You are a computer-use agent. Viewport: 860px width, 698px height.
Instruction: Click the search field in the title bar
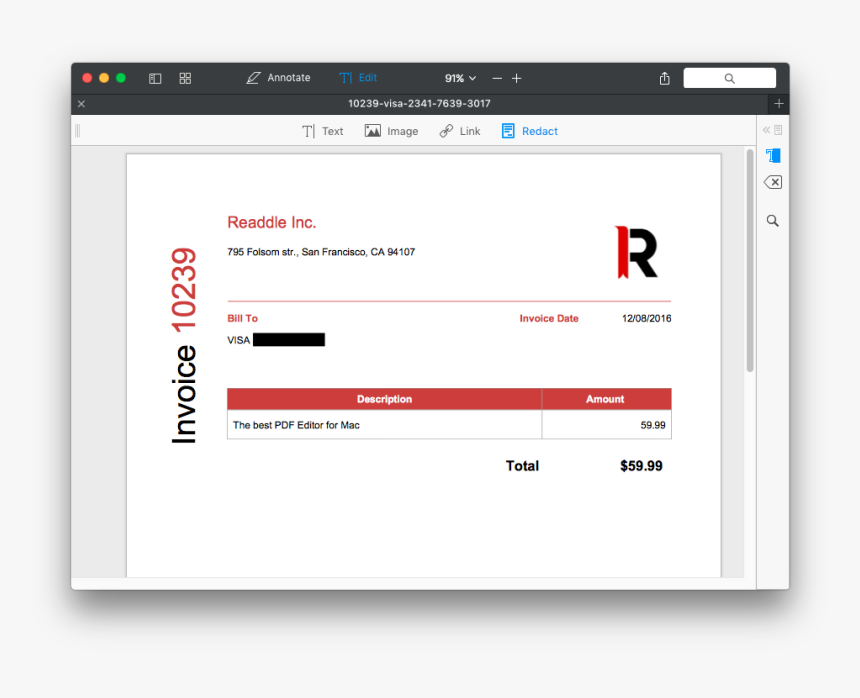(729, 78)
